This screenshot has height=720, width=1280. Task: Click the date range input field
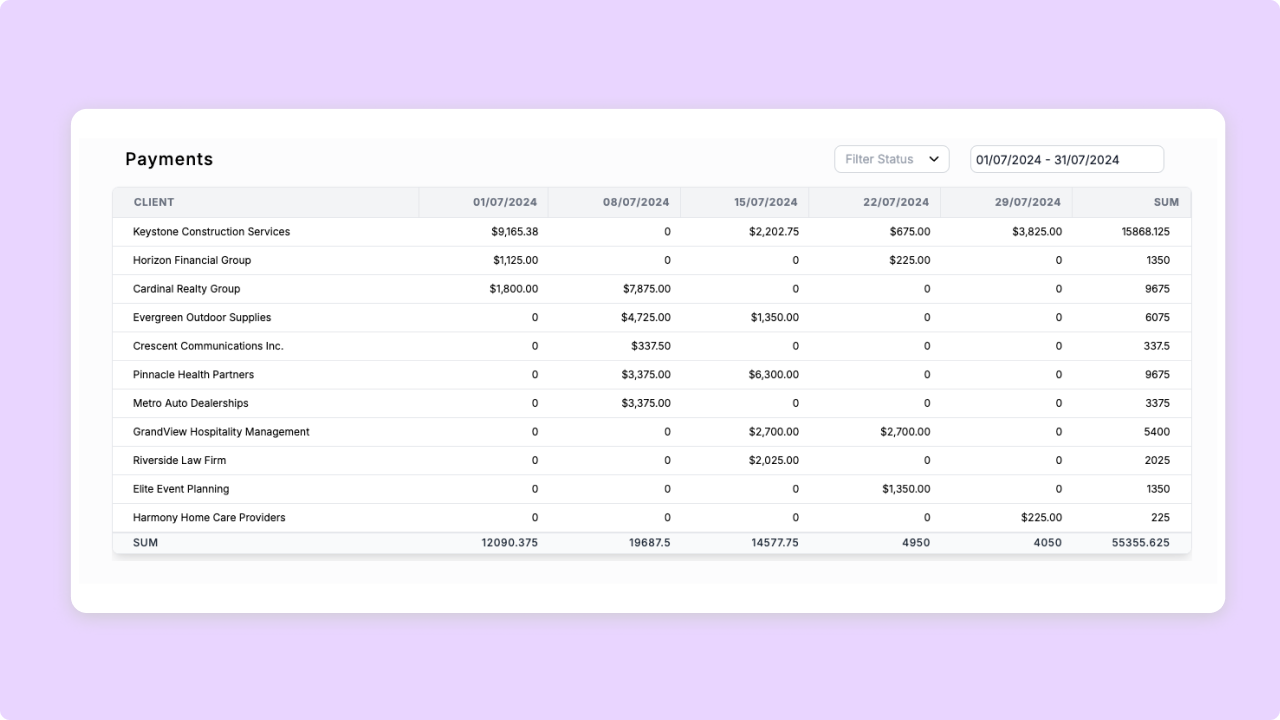[1066, 159]
